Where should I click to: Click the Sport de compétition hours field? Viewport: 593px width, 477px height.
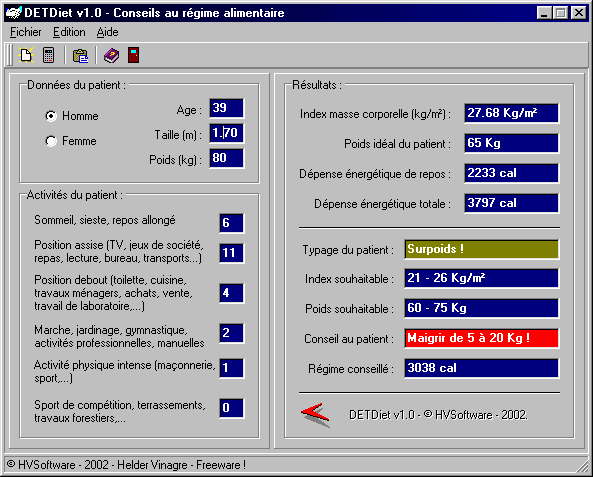click(x=231, y=408)
